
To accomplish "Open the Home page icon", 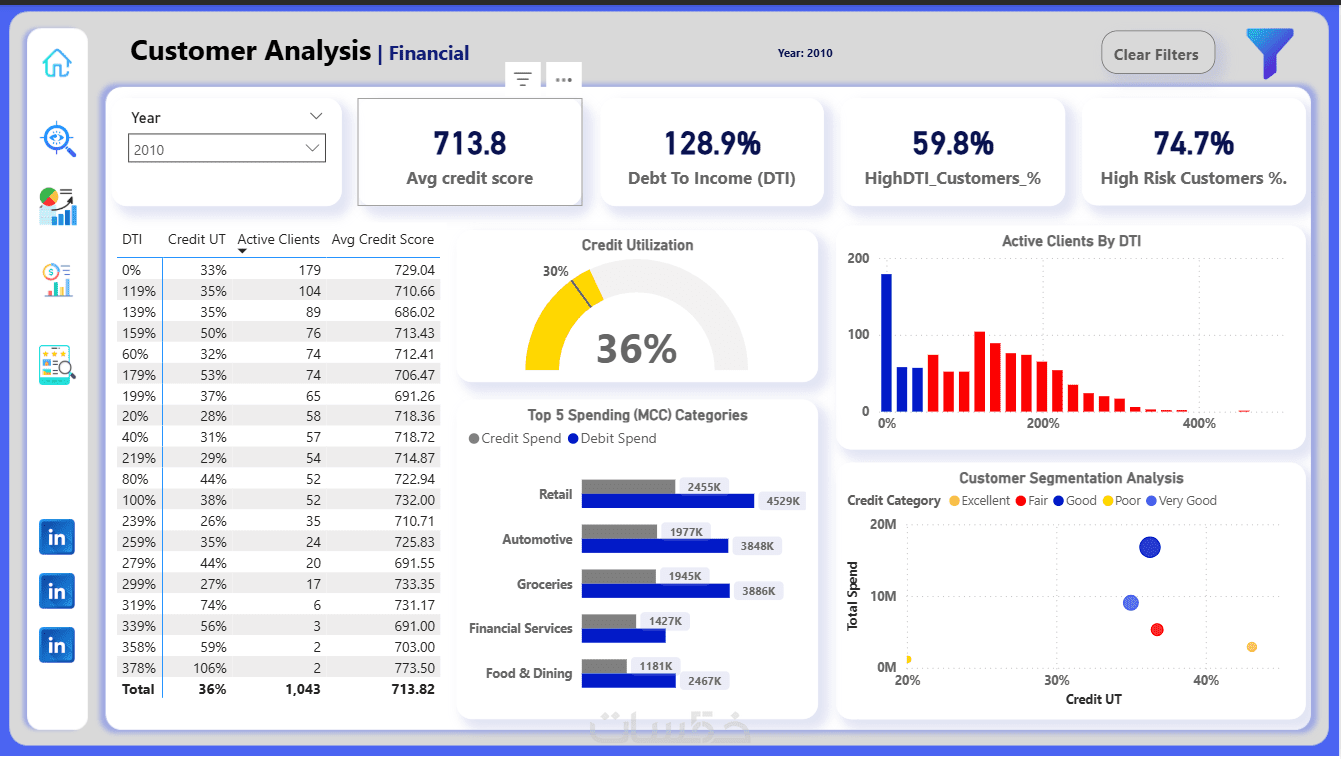I will pyautogui.click(x=57, y=63).
